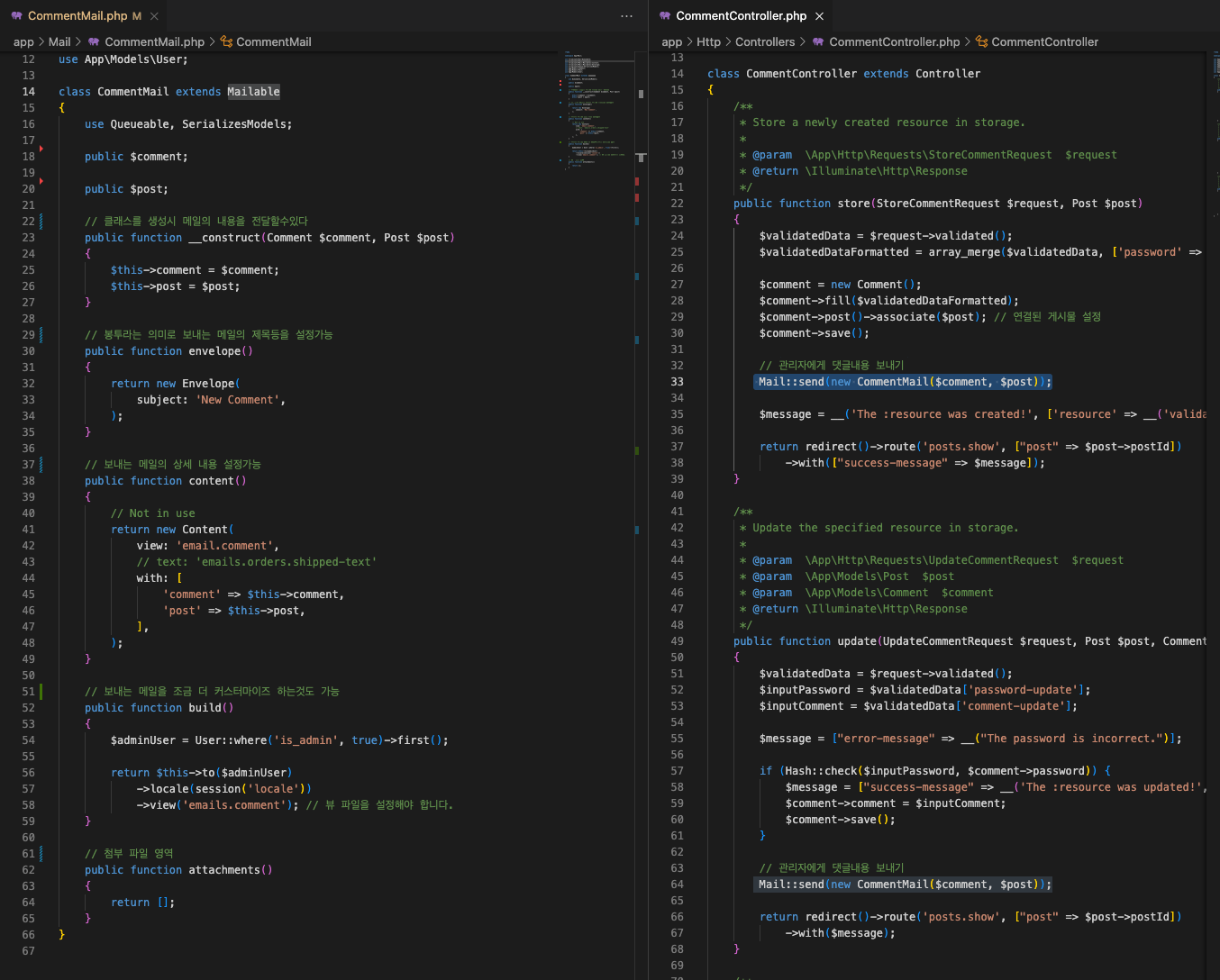
Task: Switch to the CommentController.php editor tab
Action: click(x=741, y=16)
